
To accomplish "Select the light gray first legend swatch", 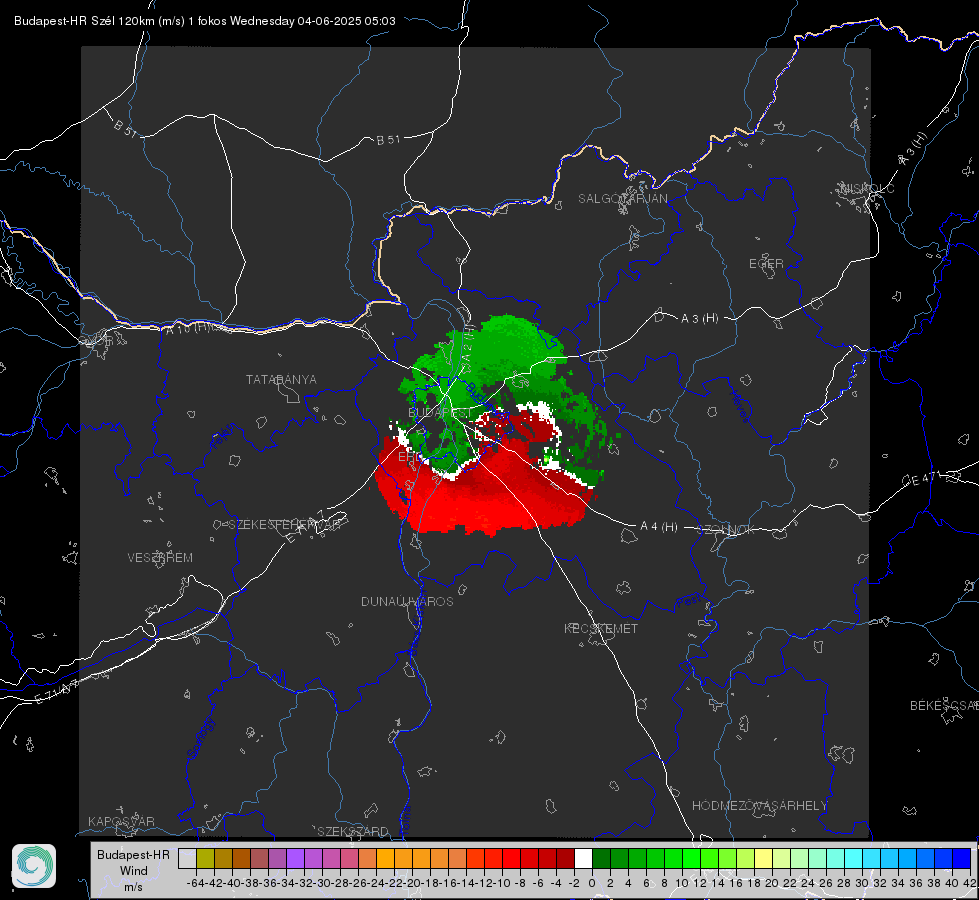I will pyautogui.click(x=187, y=859).
